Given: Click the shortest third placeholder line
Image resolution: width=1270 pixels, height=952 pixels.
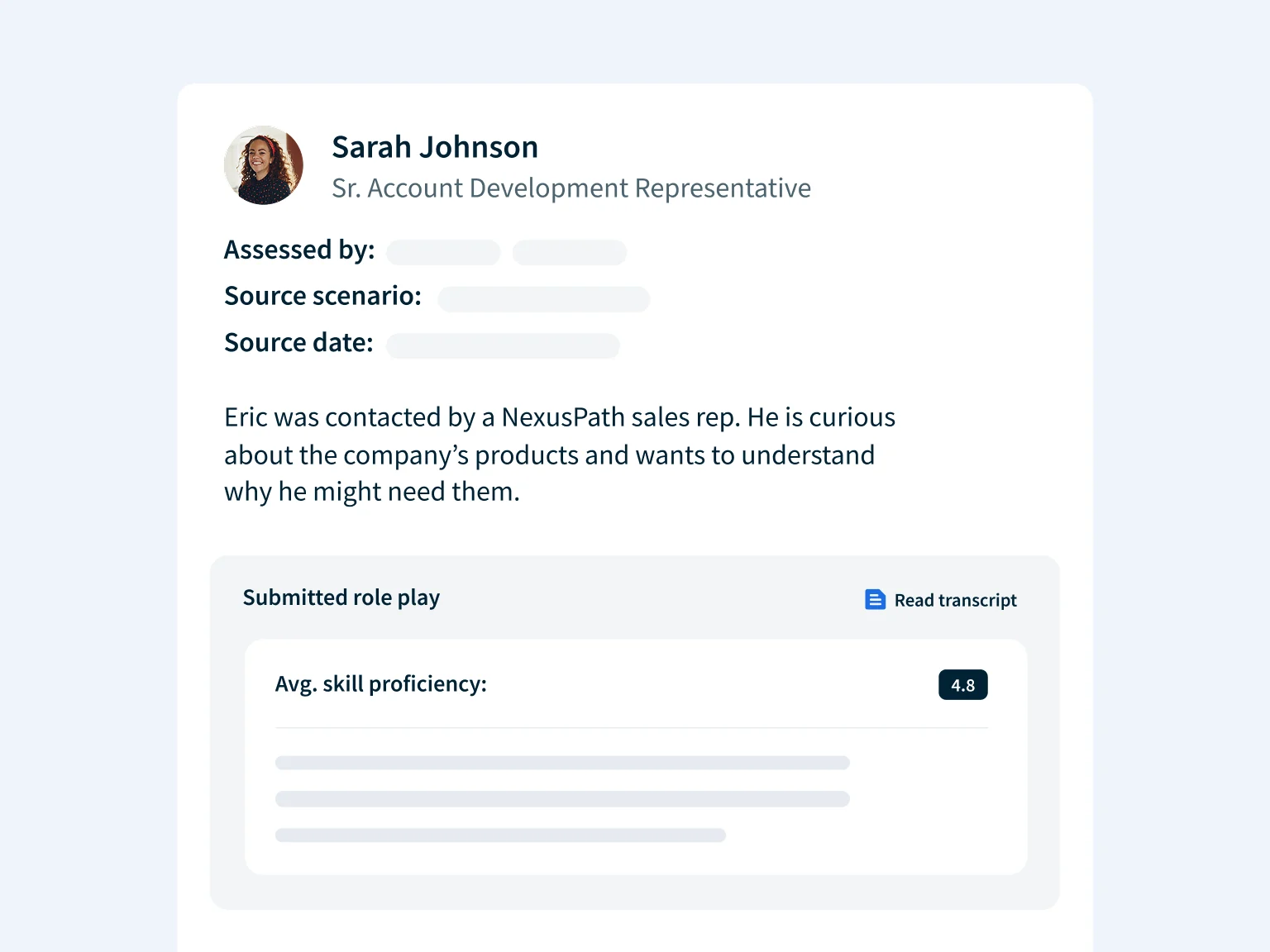Looking at the screenshot, I should click(x=500, y=835).
